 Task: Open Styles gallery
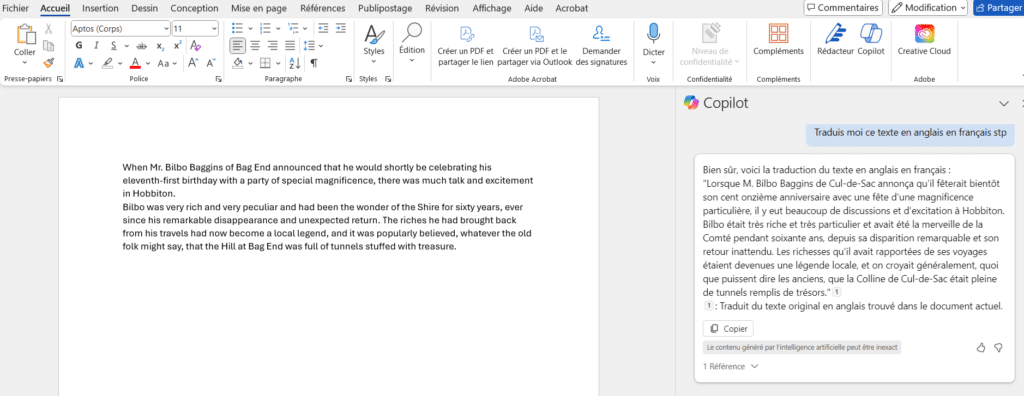pos(374,44)
